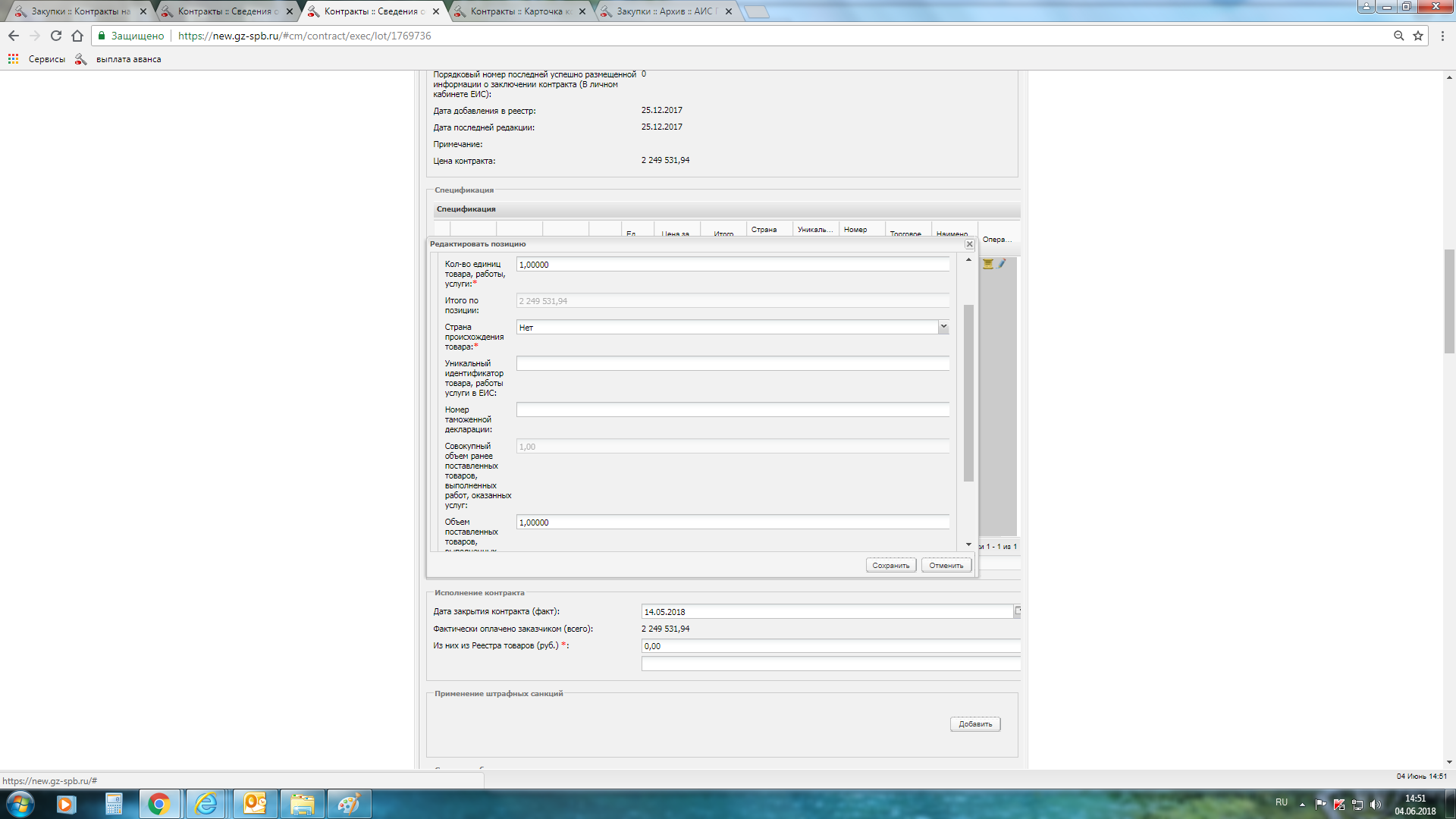Click the browser Back arrow

[x=14, y=36]
